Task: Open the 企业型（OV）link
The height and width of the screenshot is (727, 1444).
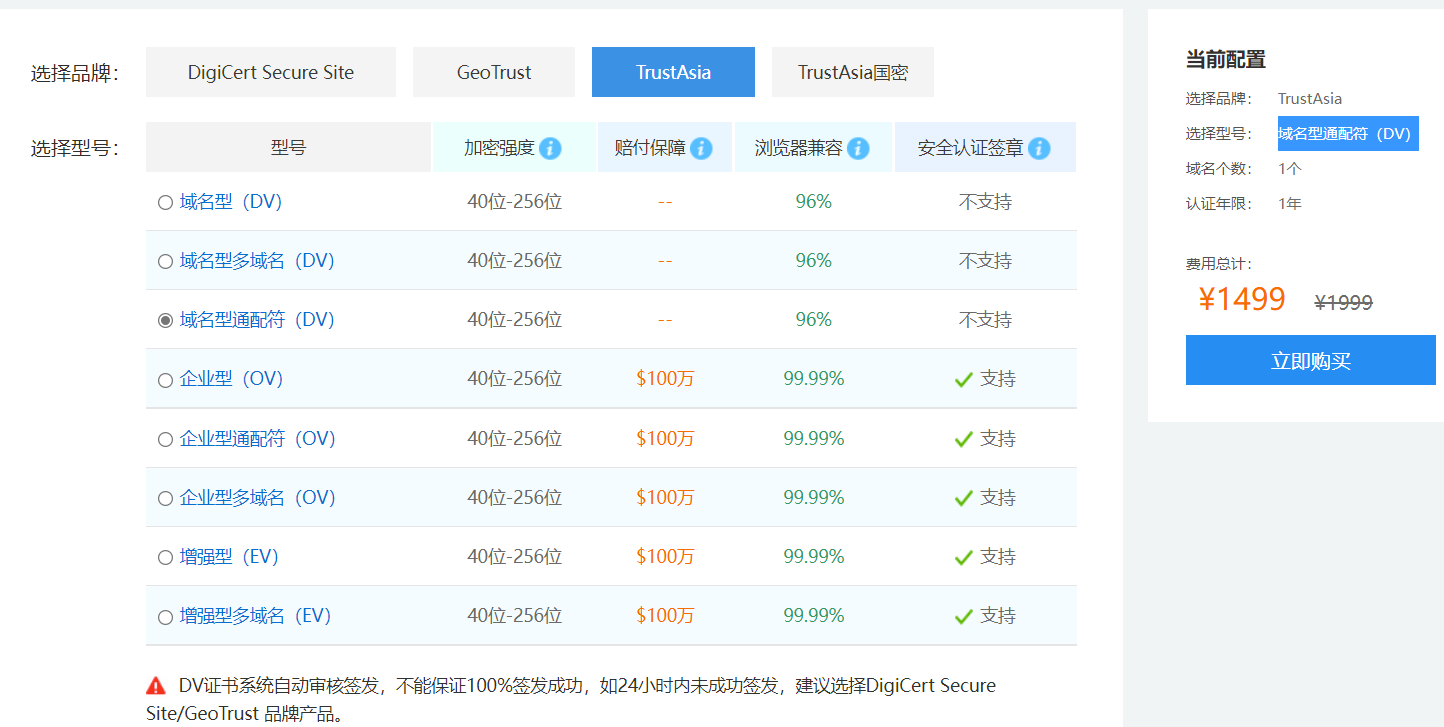Action: tap(232, 379)
